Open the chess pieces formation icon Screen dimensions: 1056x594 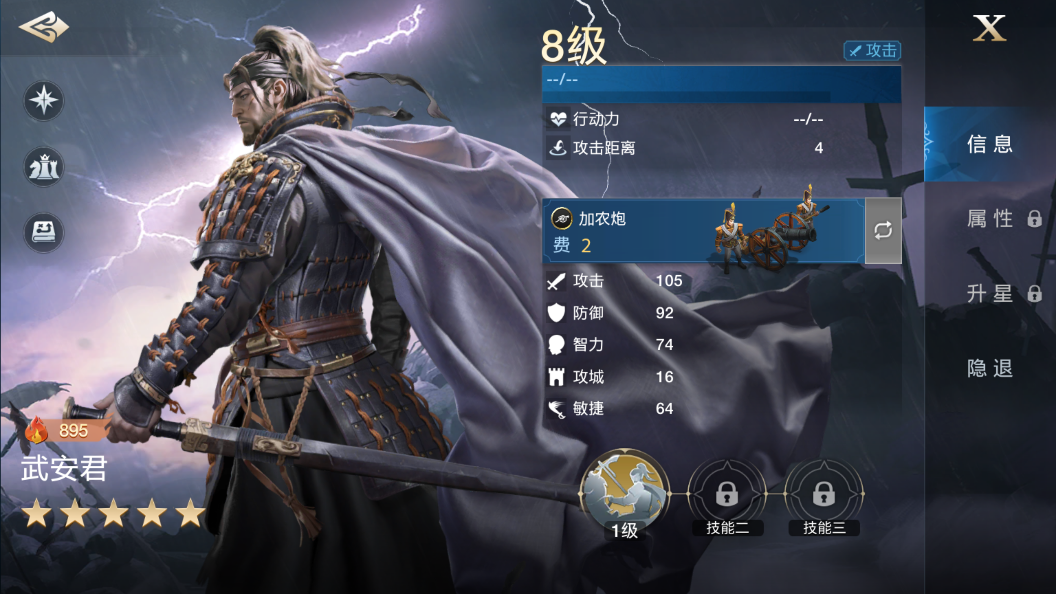point(44,166)
